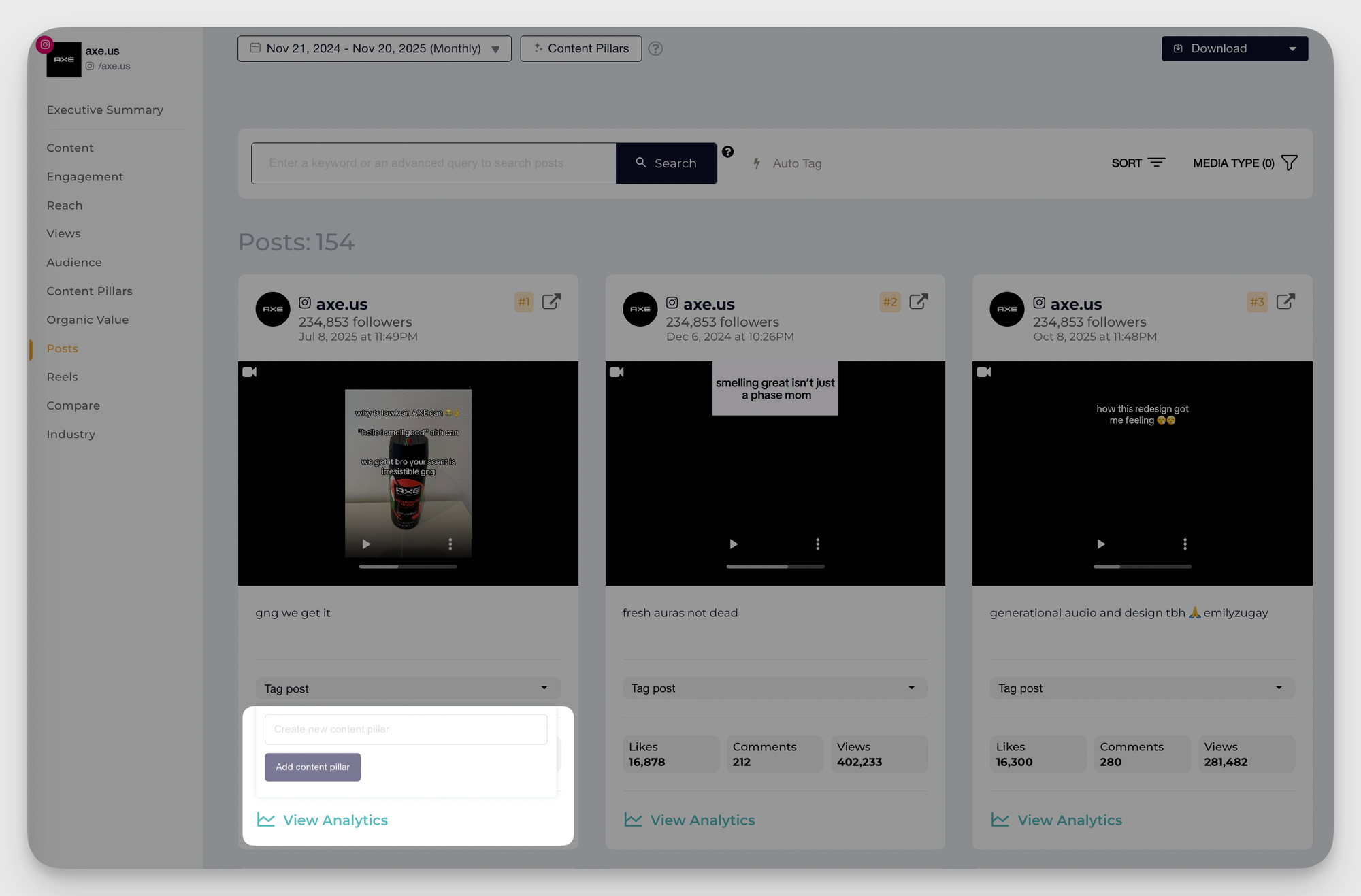This screenshot has height=896, width=1361.
Task: Click the video camera icon on post #3
Action: click(983, 371)
